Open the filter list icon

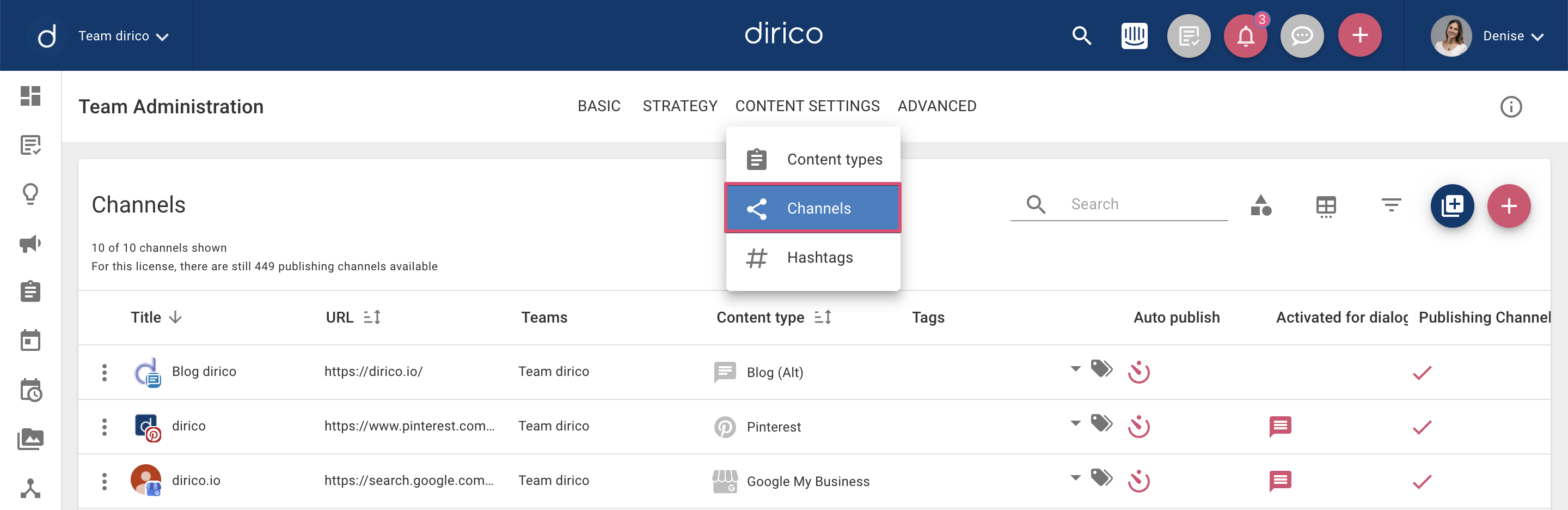pos(1391,205)
